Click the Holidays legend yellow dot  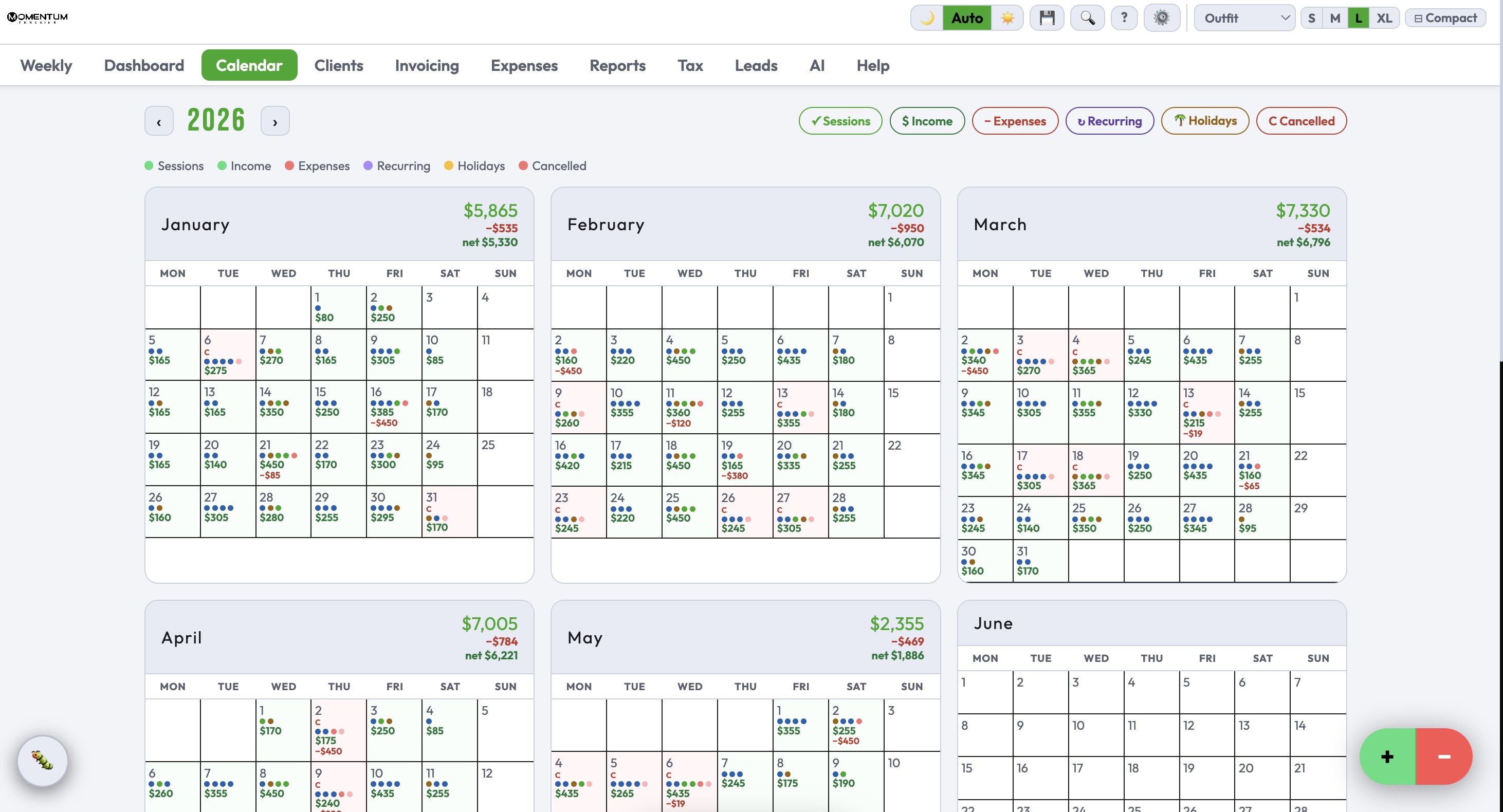point(449,165)
